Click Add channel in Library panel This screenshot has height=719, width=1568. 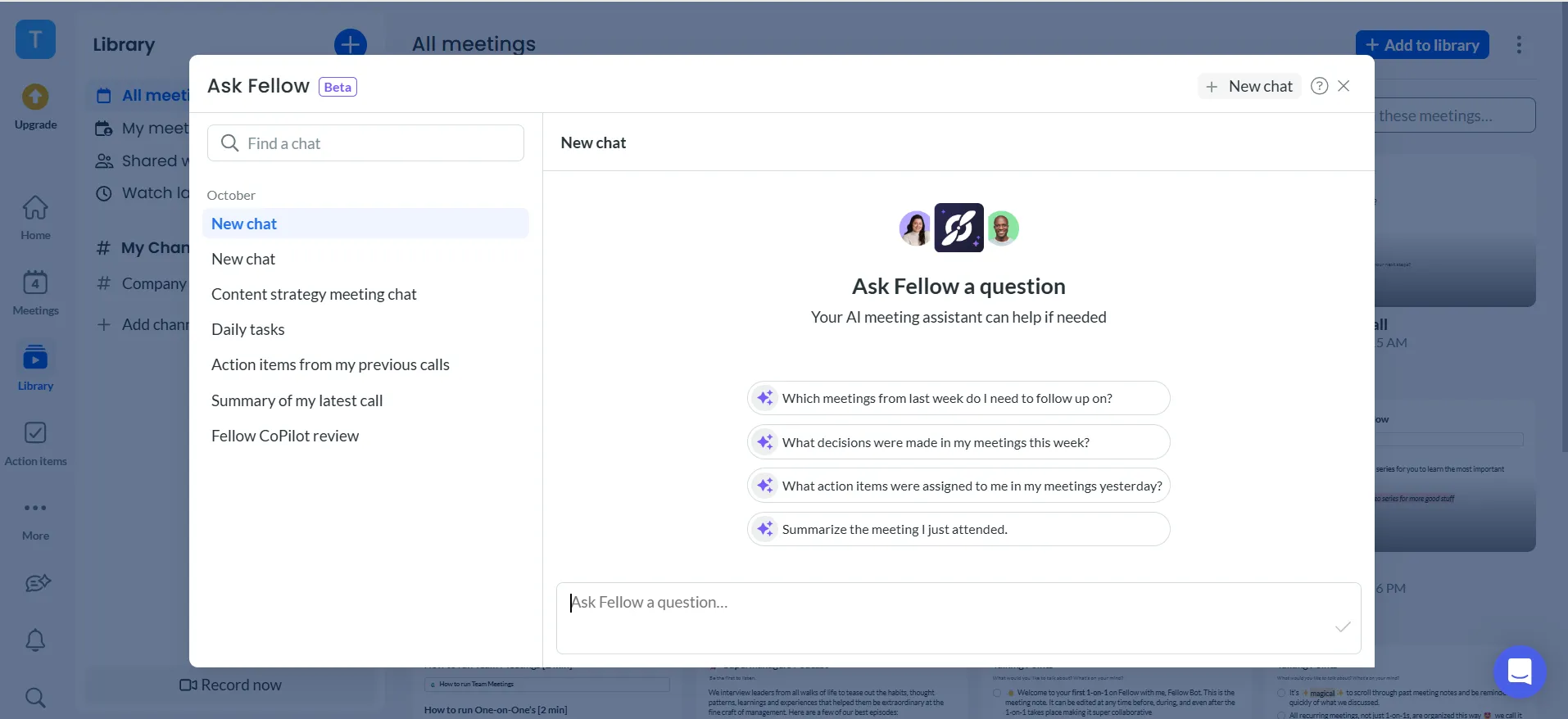coord(143,324)
